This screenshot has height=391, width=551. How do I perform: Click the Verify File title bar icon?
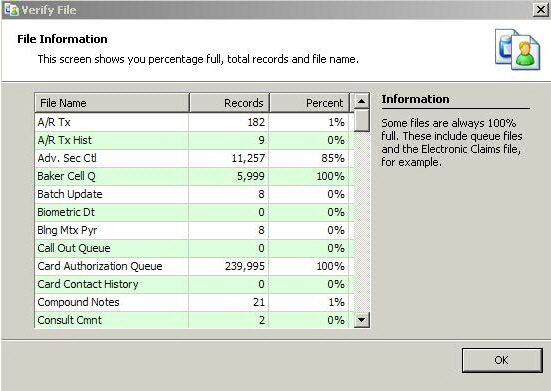11,9
